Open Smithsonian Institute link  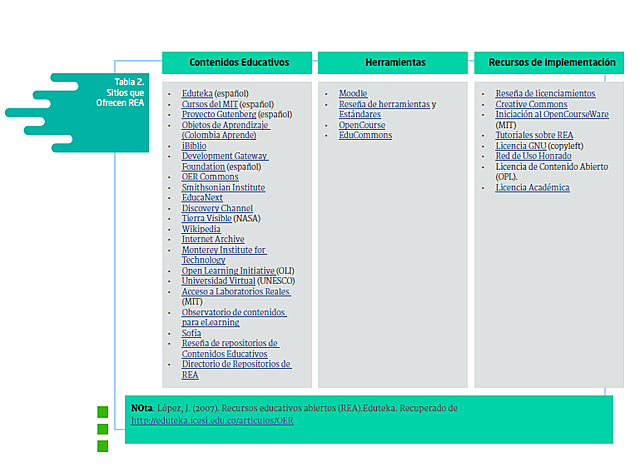223,187
